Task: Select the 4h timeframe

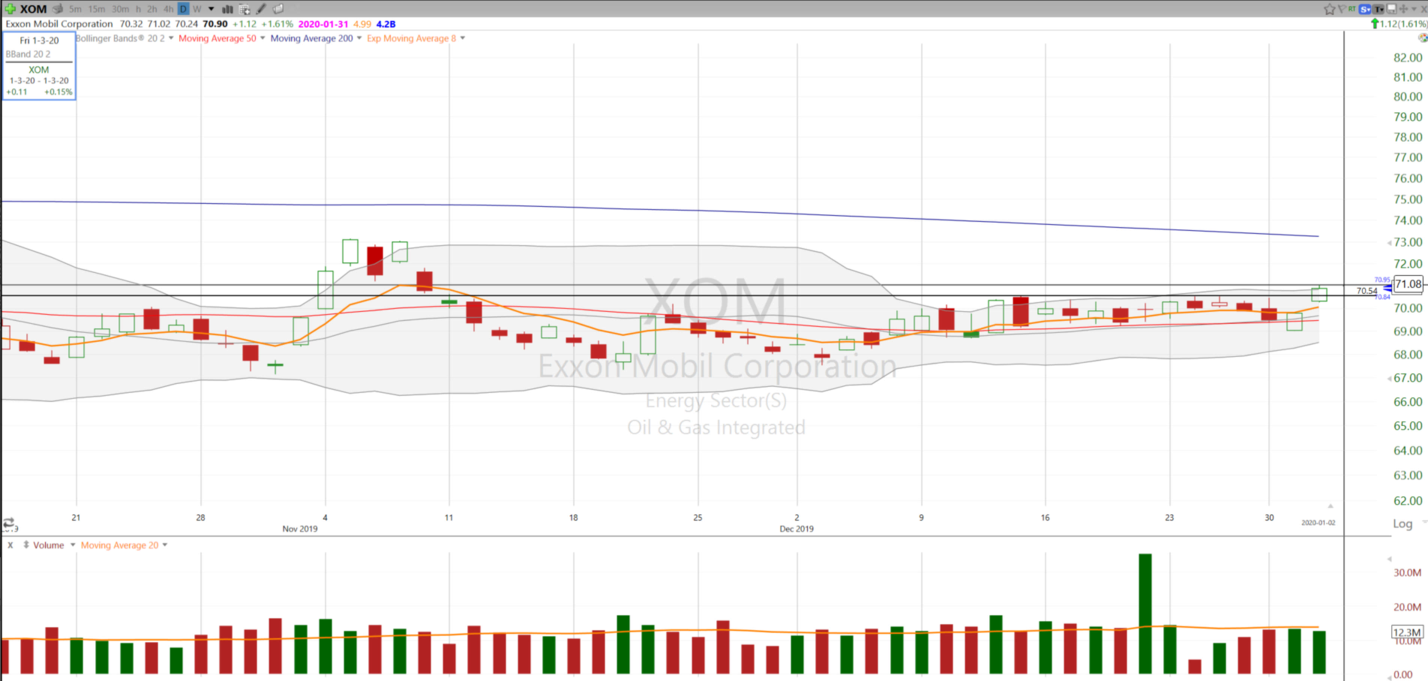Action: pyautogui.click(x=168, y=9)
